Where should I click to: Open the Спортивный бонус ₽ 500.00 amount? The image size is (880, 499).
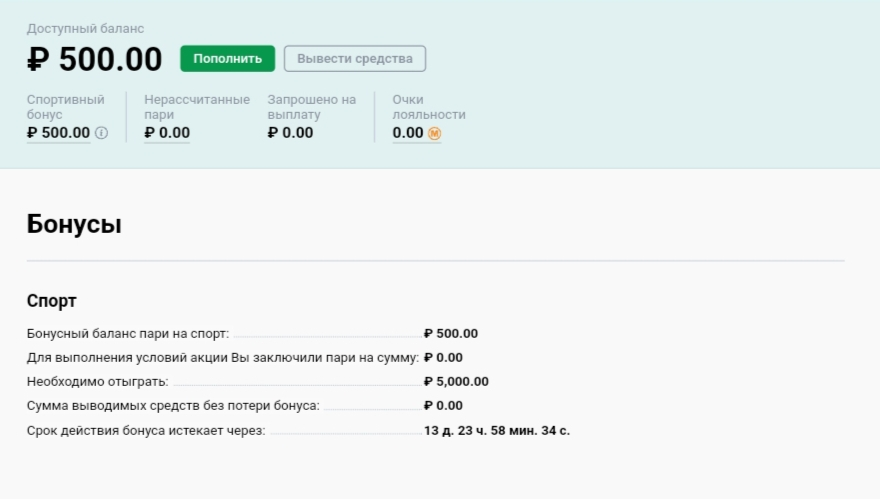[x=58, y=133]
